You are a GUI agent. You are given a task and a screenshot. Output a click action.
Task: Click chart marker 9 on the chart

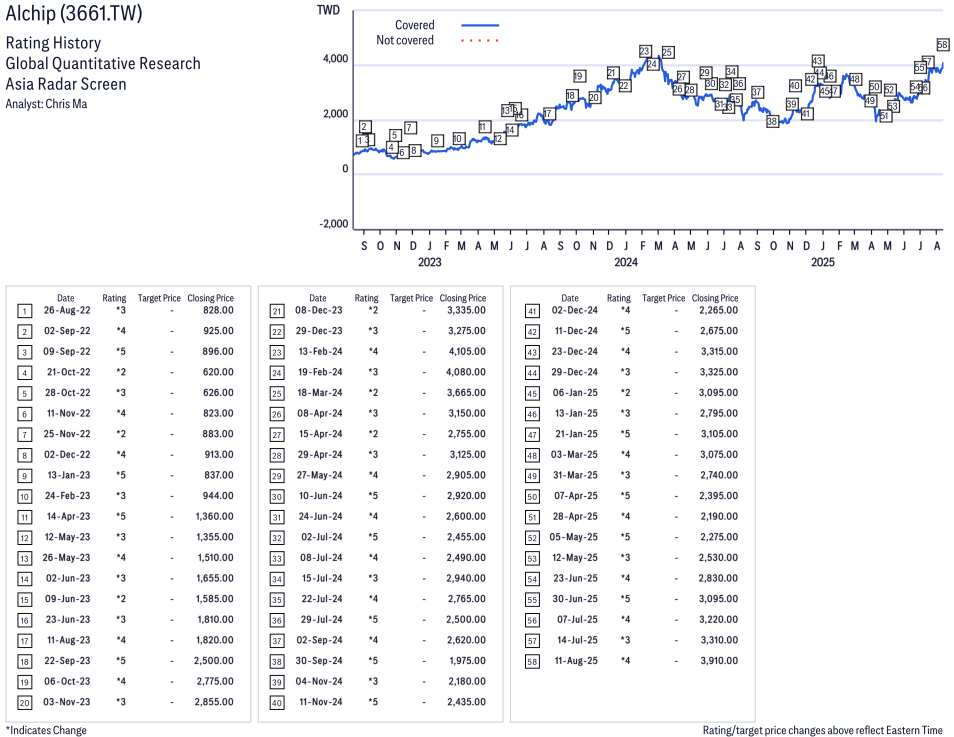pyautogui.click(x=436, y=141)
